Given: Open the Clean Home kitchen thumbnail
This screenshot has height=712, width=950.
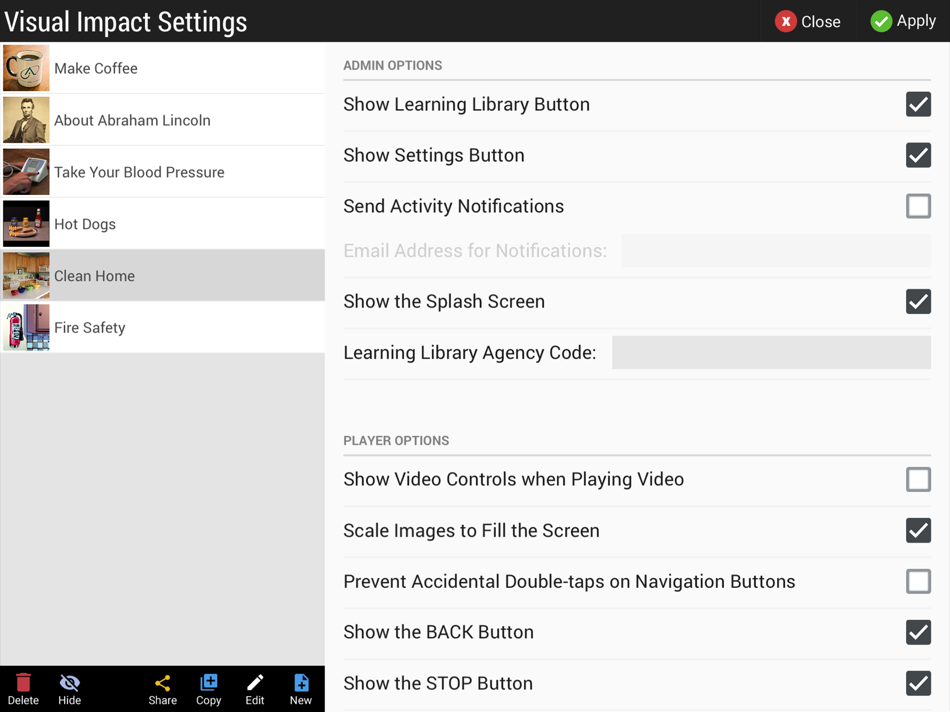Looking at the screenshot, I should click(26, 276).
